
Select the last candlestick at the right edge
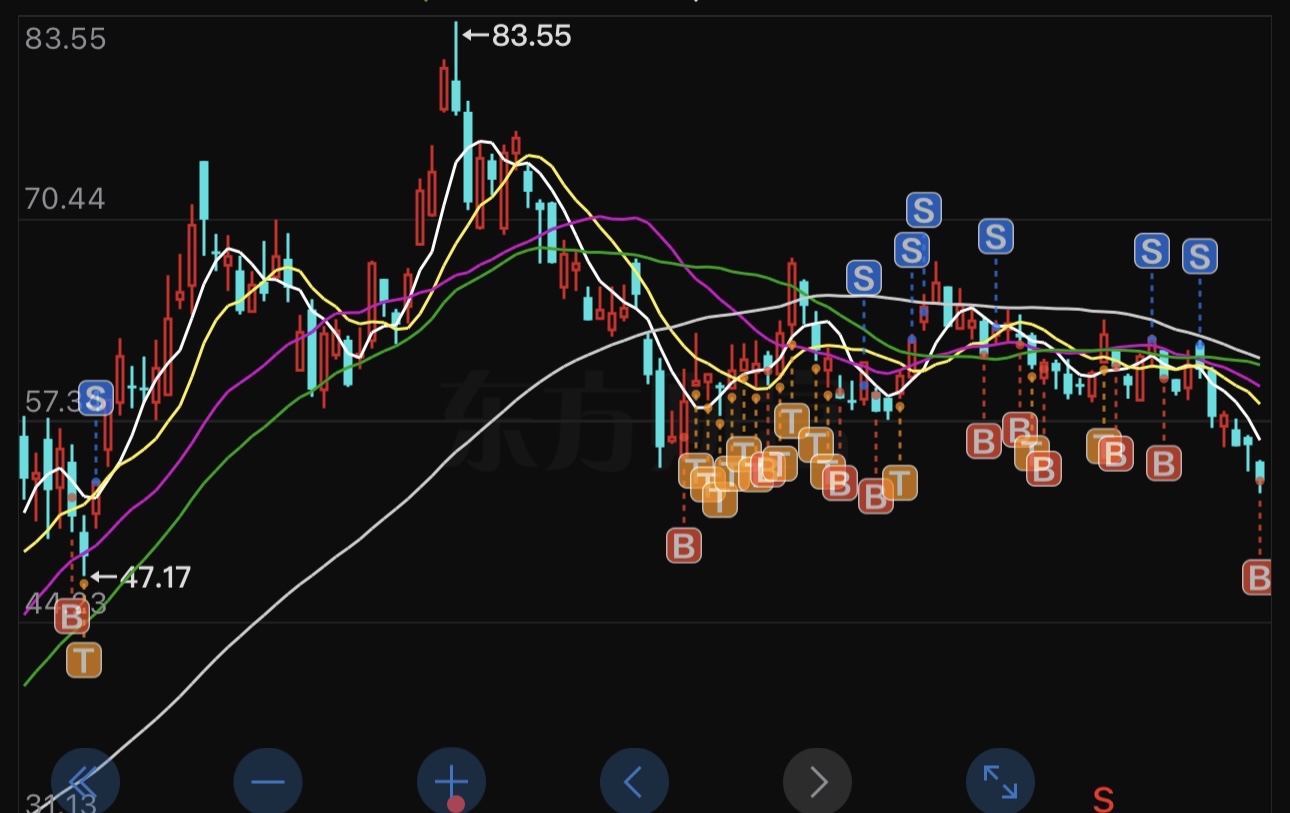(x=1260, y=475)
